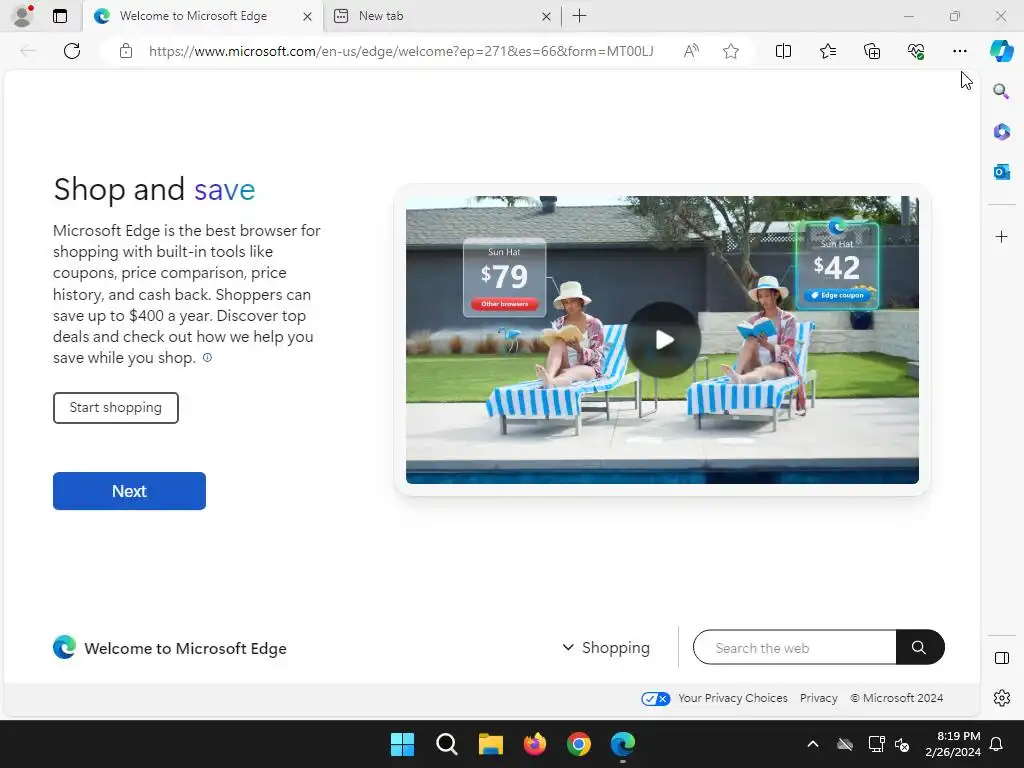Show hidden tray icons chevron
This screenshot has width=1024, height=768.
pos(812,744)
